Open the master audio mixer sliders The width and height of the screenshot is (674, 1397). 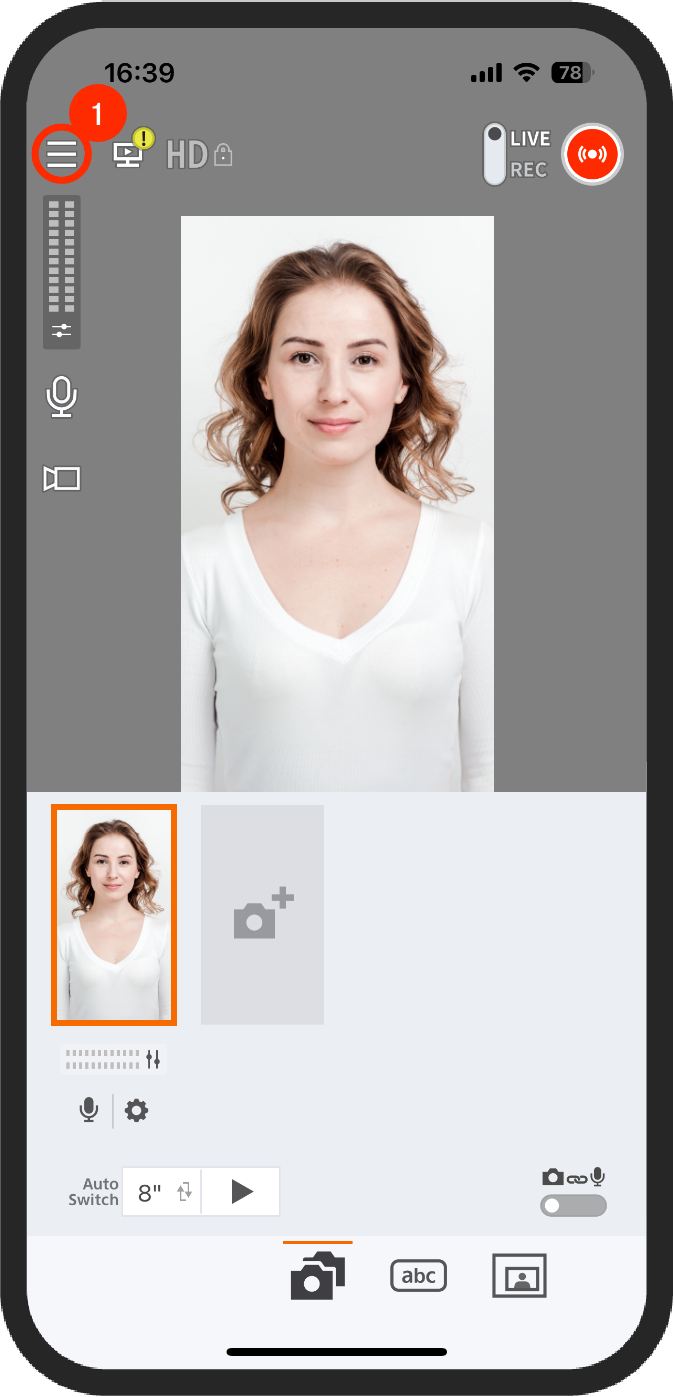(62, 330)
